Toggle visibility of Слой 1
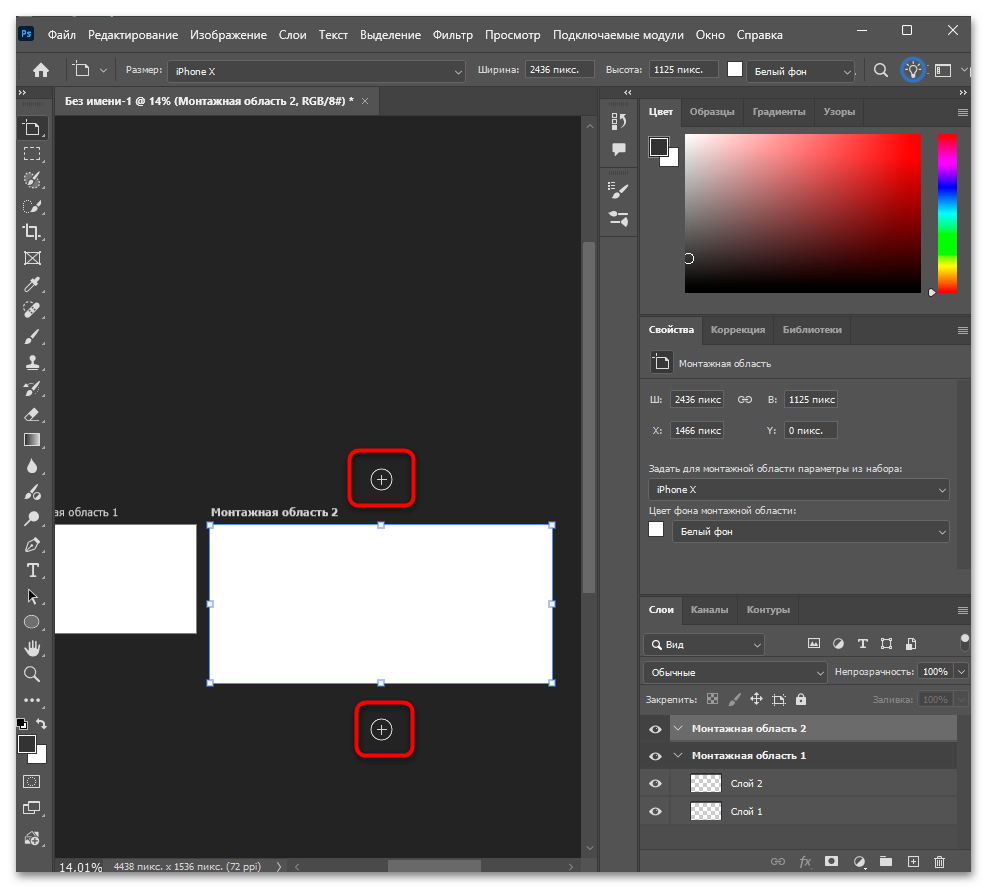987x888 pixels. click(x=656, y=812)
